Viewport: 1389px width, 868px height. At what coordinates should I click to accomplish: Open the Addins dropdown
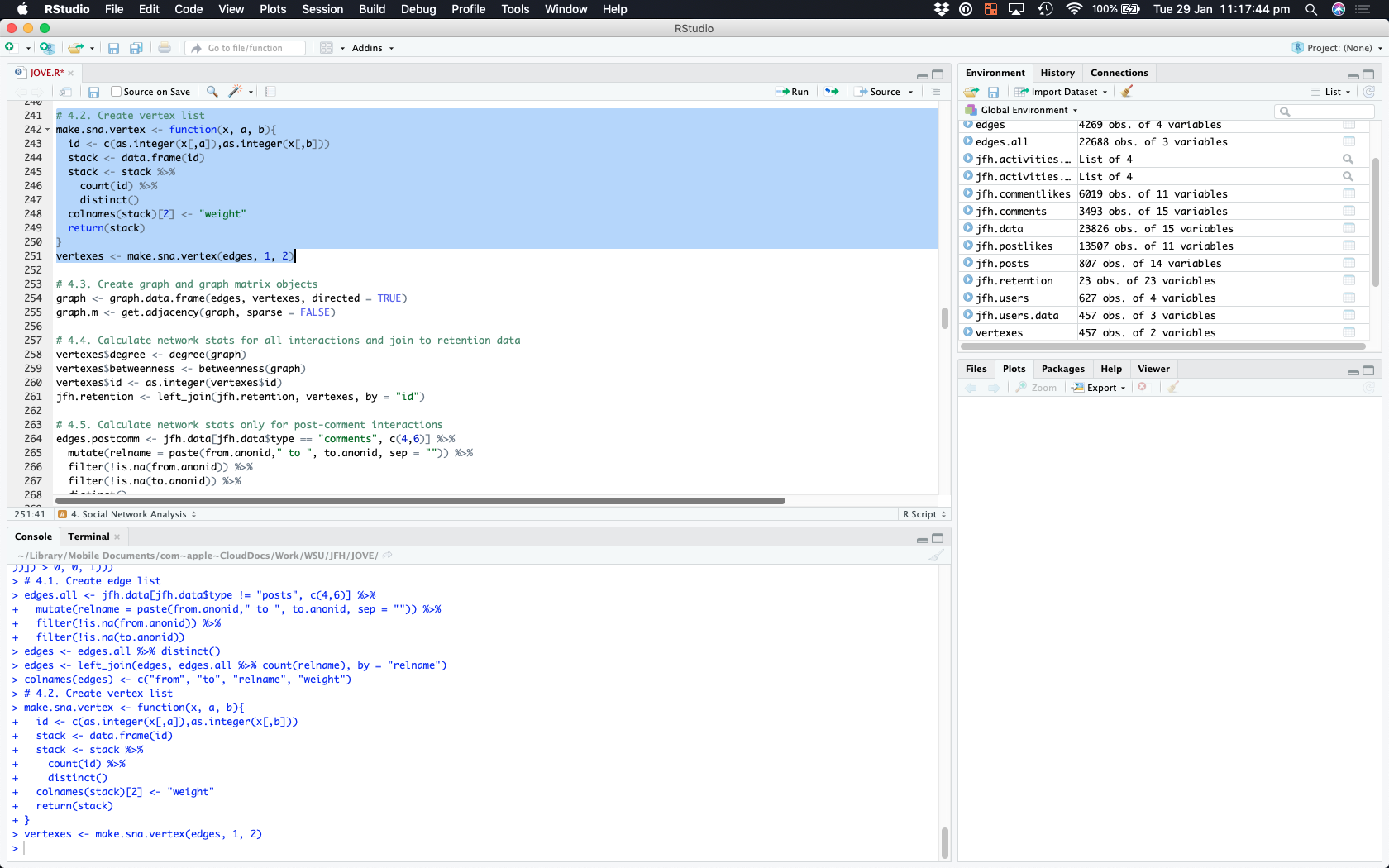[372, 48]
